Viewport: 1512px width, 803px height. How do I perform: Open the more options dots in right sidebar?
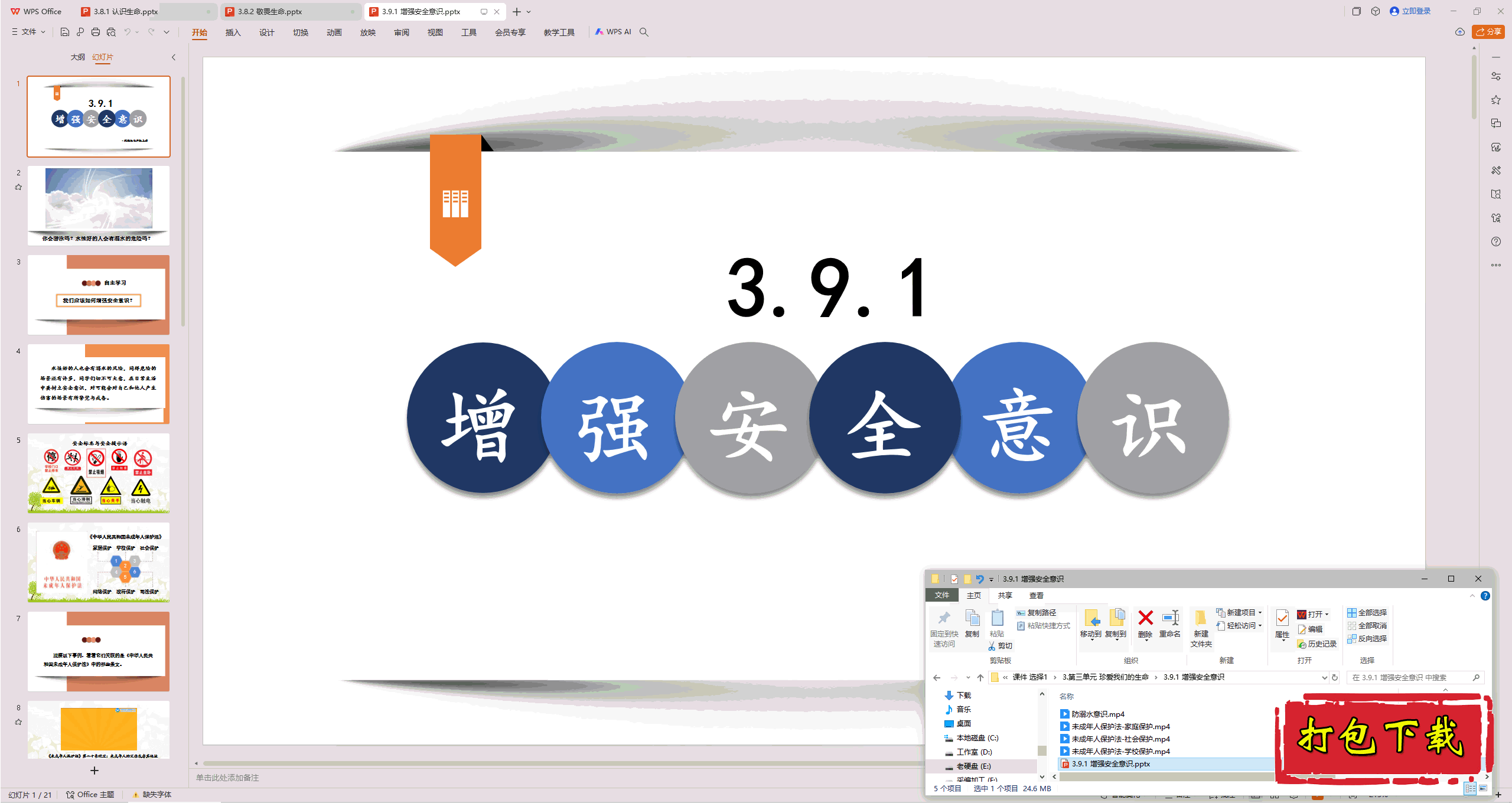pos(1496,265)
